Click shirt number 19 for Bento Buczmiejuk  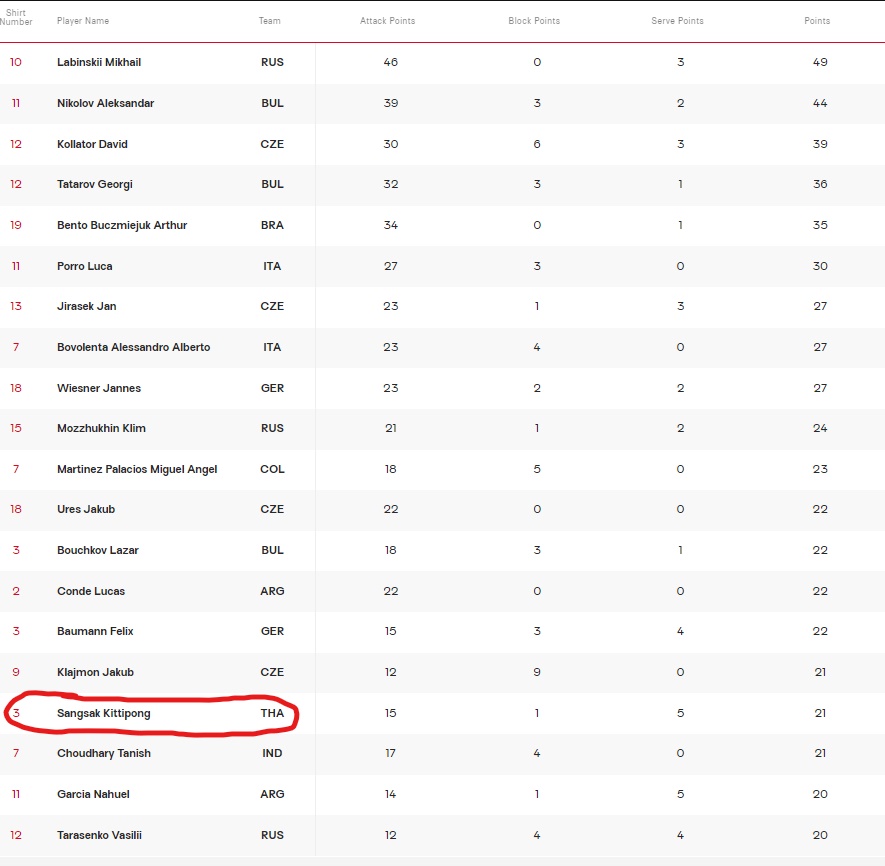click(x=16, y=225)
